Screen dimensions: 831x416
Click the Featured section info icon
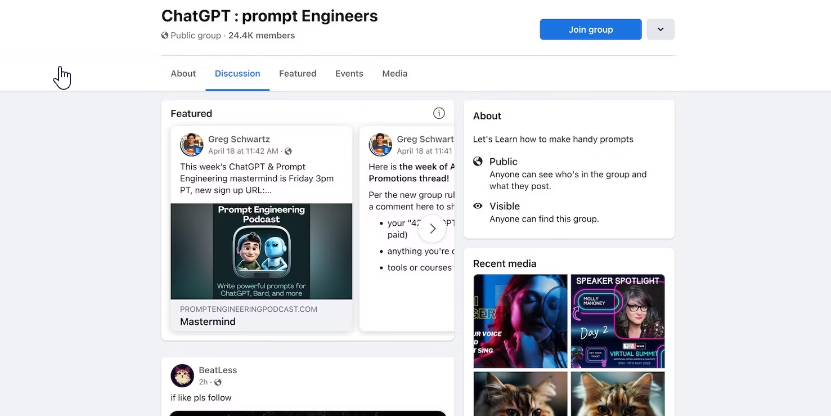(x=438, y=114)
